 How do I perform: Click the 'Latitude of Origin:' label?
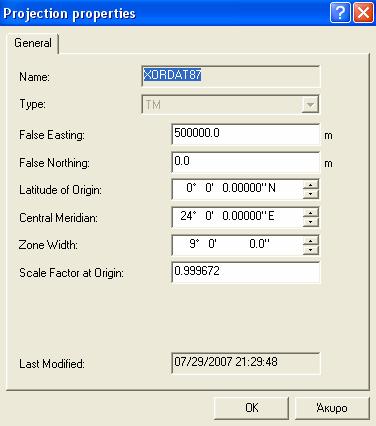[x=60, y=190]
